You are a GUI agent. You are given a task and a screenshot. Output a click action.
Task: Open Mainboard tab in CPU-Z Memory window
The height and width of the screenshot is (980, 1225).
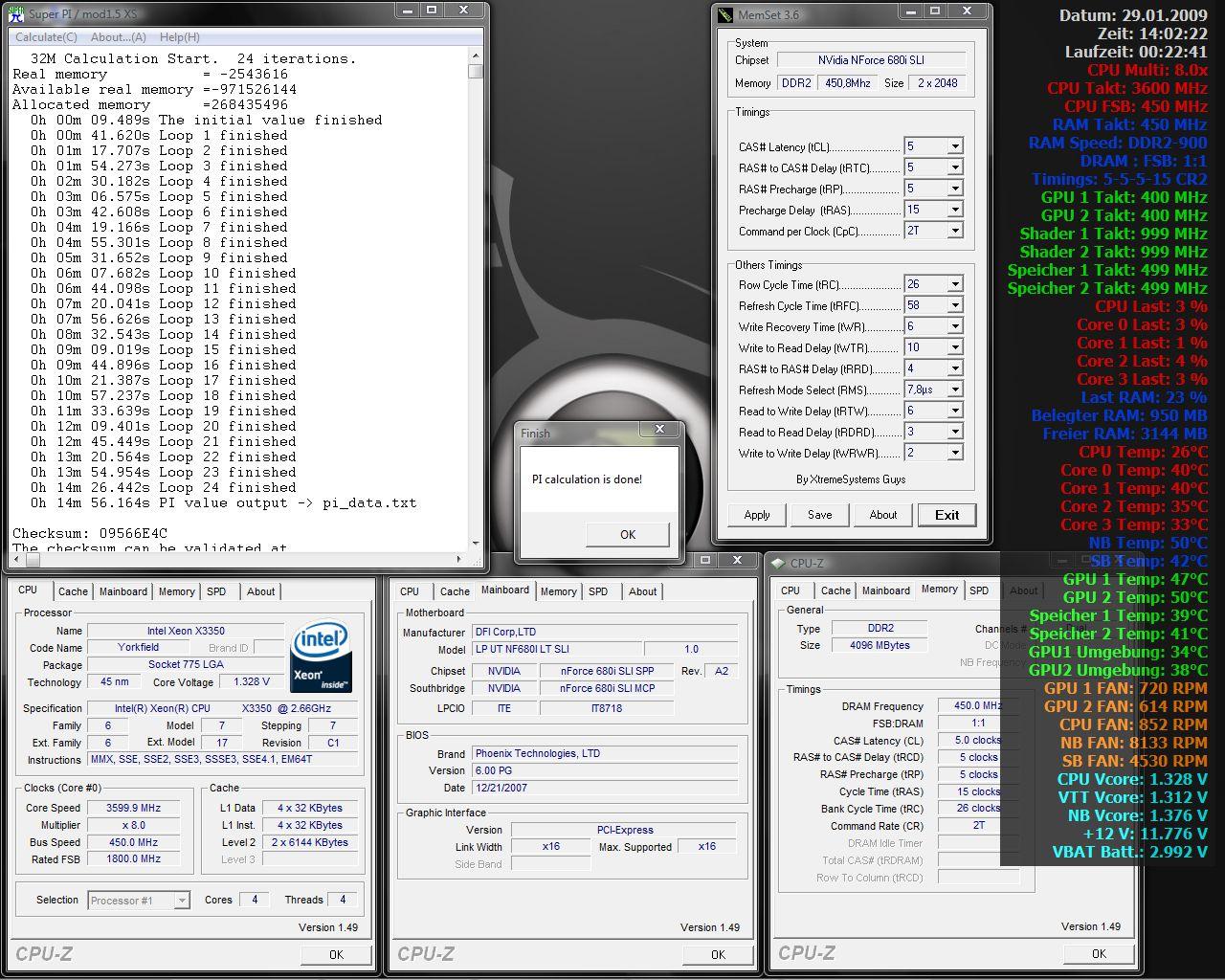tap(886, 590)
